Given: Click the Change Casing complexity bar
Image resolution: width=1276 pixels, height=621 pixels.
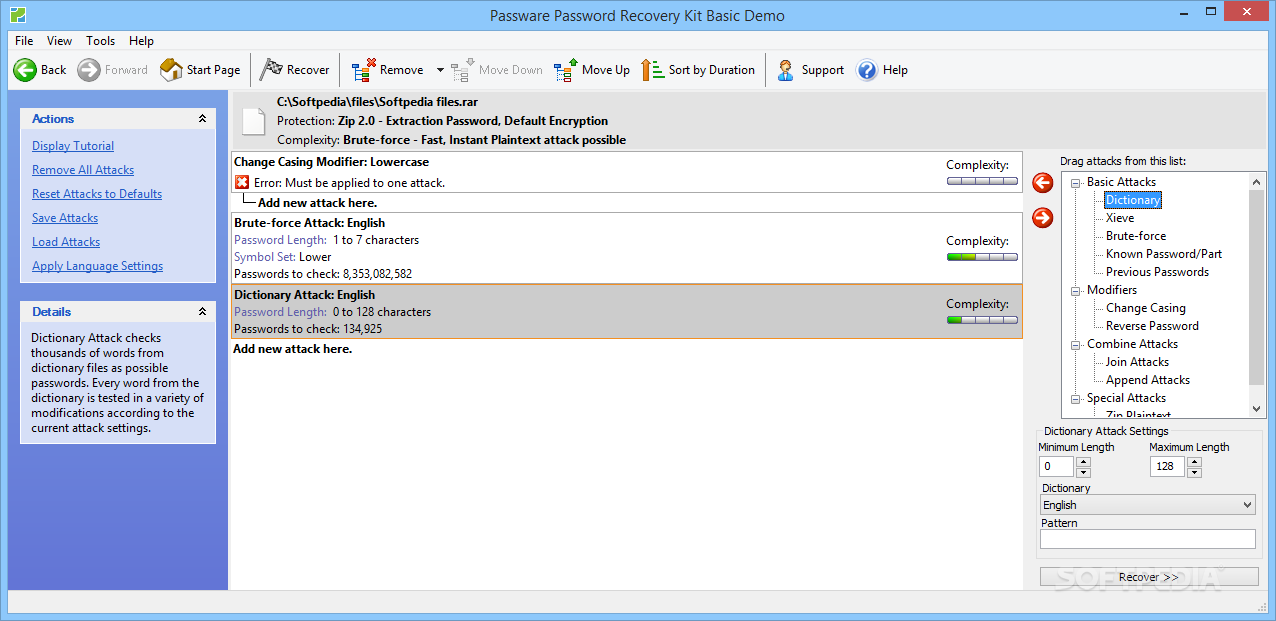Looking at the screenshot, I should pyautogui.click(x=982, y=182).
